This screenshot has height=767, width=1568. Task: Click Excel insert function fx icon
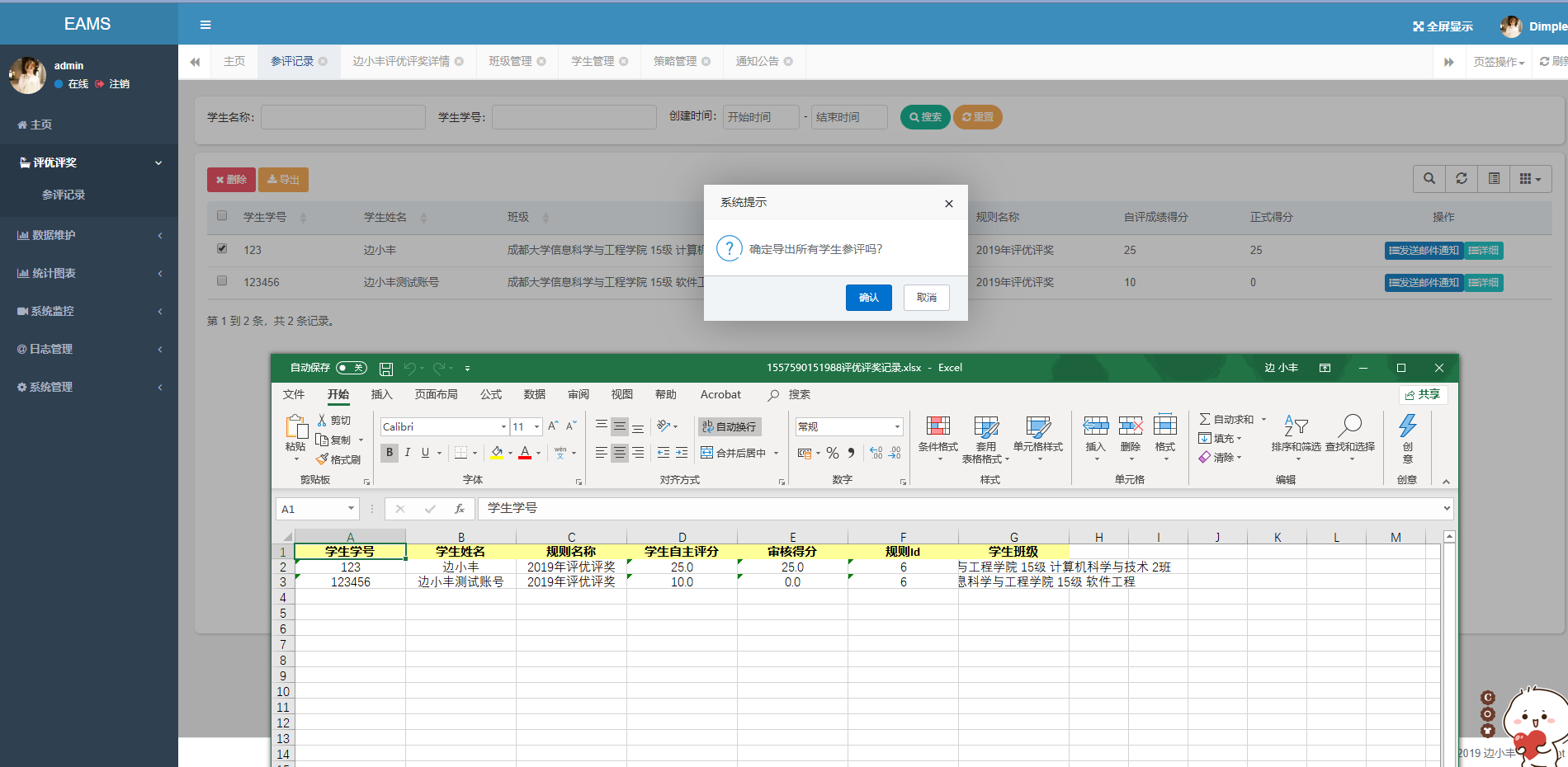tap(460, 509)
